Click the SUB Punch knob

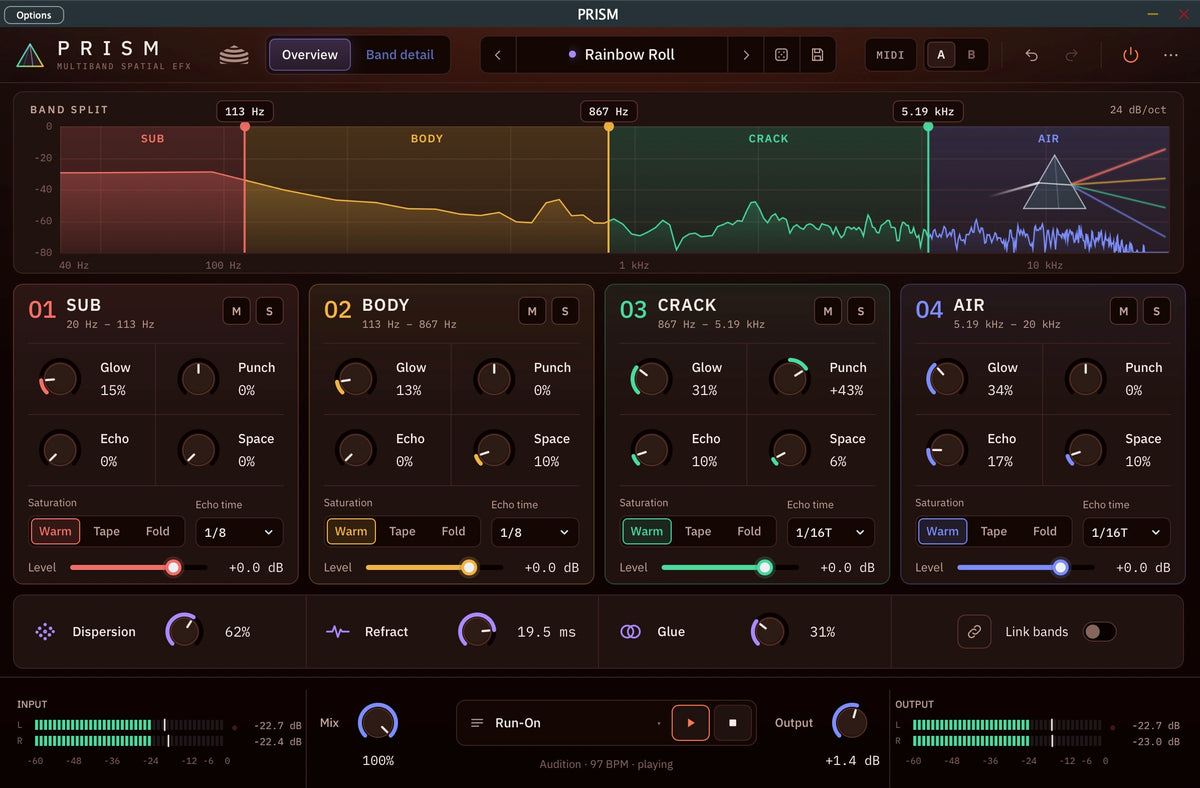198,378
